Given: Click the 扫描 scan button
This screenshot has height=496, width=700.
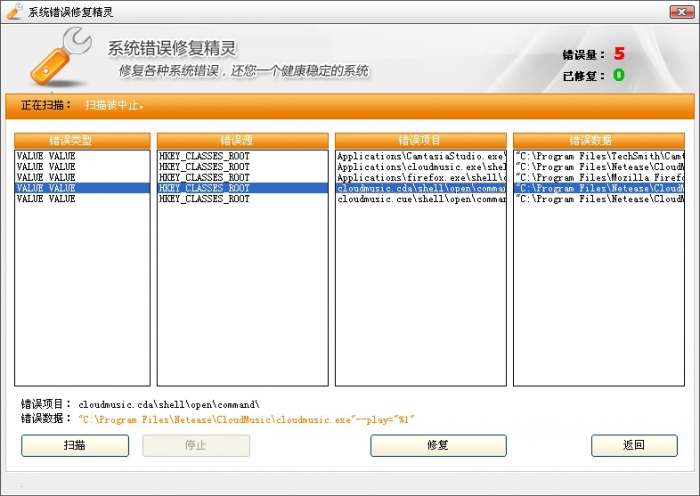Looking at the screenshot, I should coord(75,445).
